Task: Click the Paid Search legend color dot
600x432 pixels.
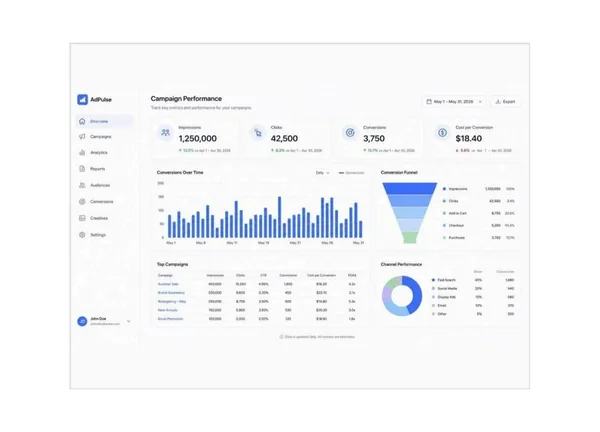Action: tap(433, 280)
